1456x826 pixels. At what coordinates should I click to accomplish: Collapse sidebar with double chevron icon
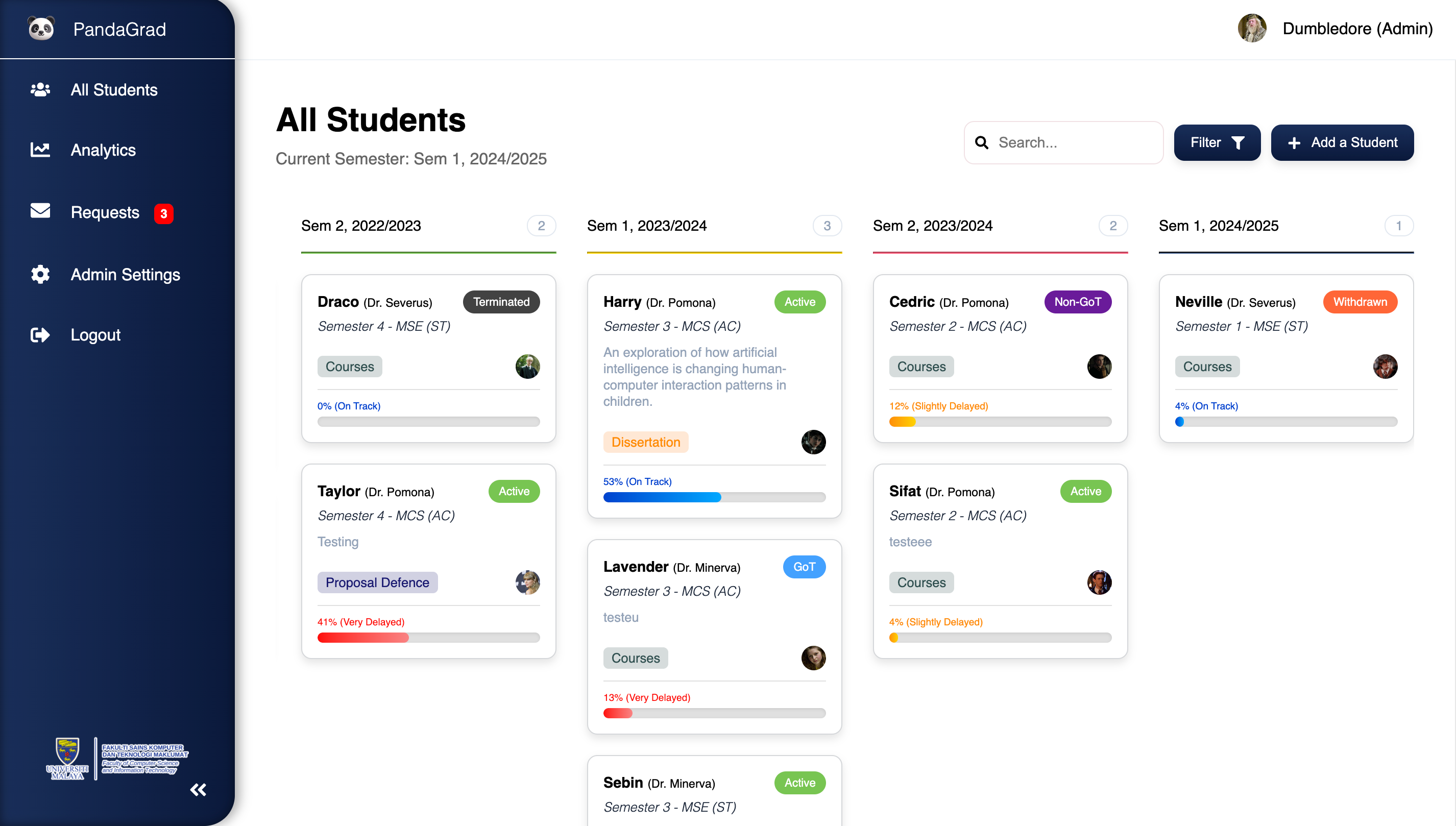click(x=198, y=789)
